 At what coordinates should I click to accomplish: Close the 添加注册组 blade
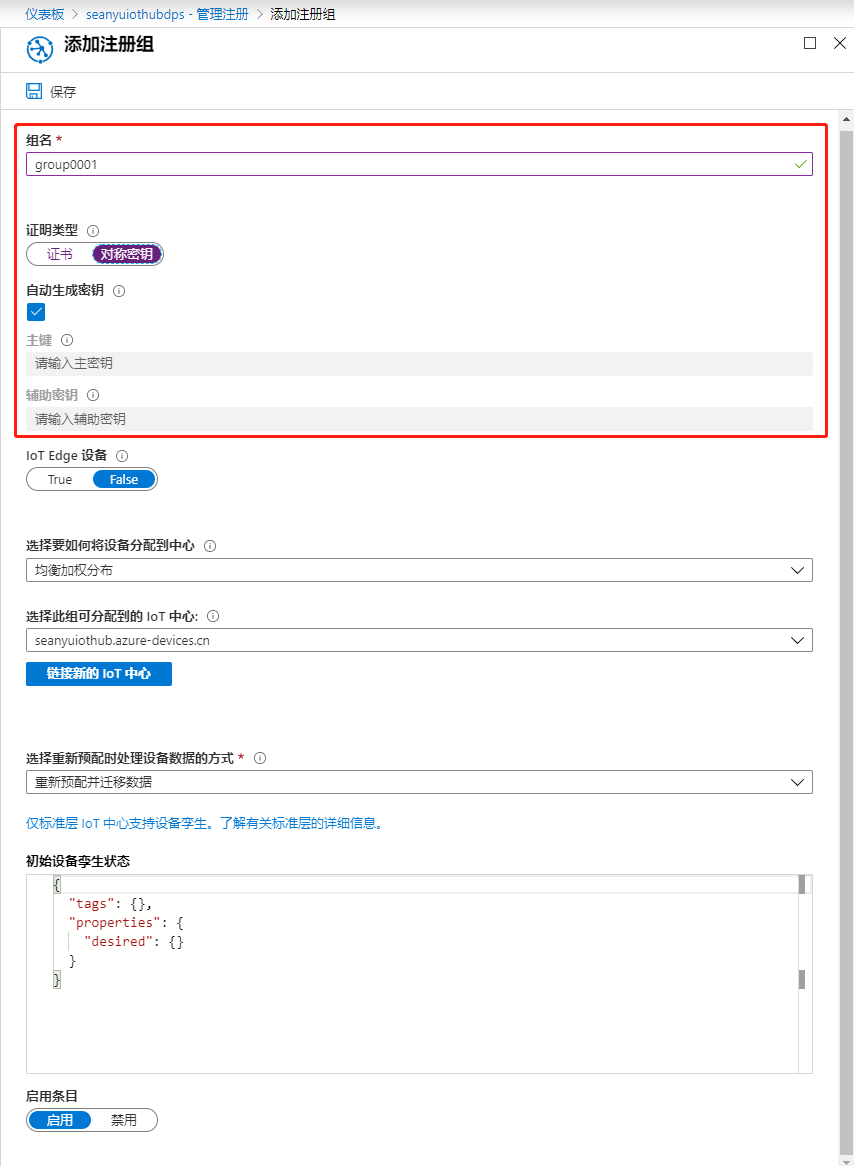(x=839, y=43)
